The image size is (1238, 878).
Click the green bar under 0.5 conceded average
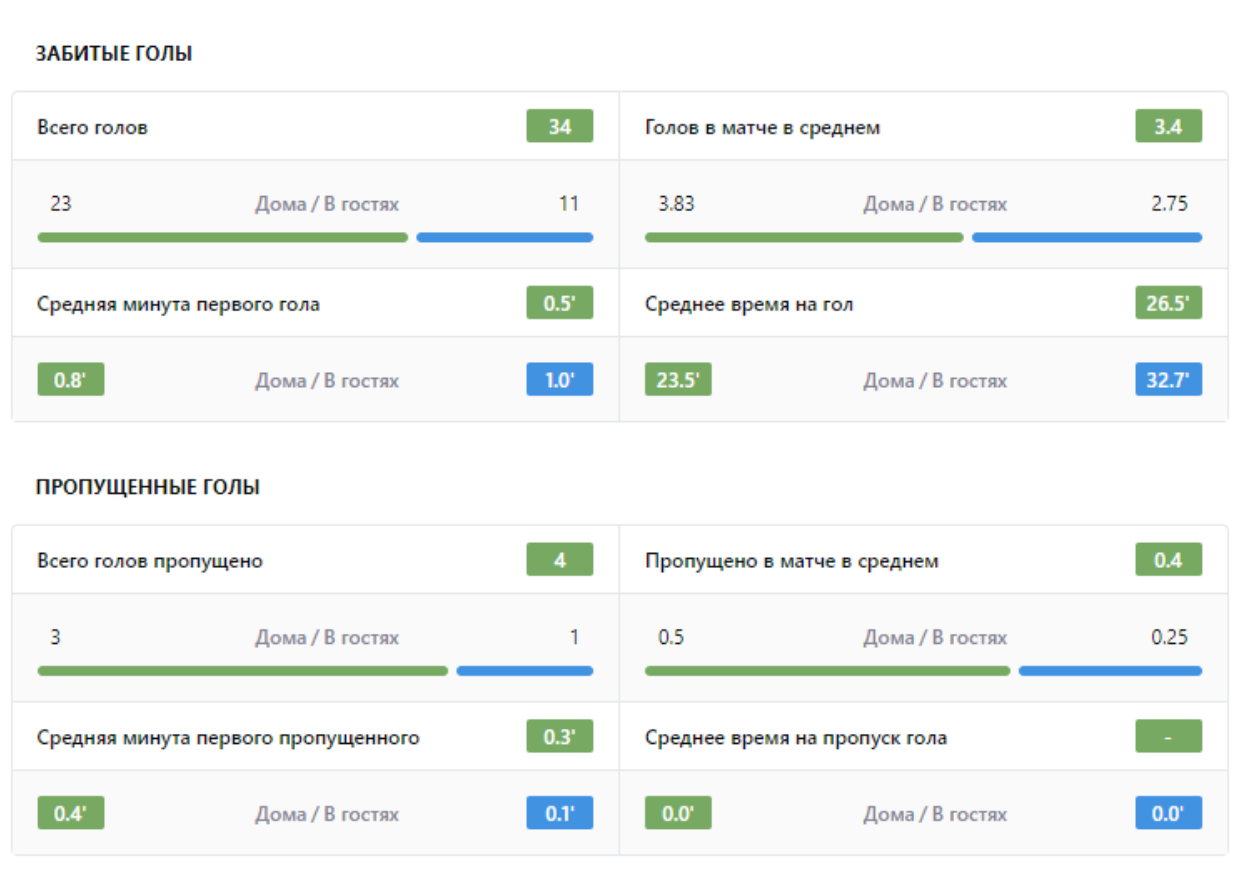click(827, 671)
